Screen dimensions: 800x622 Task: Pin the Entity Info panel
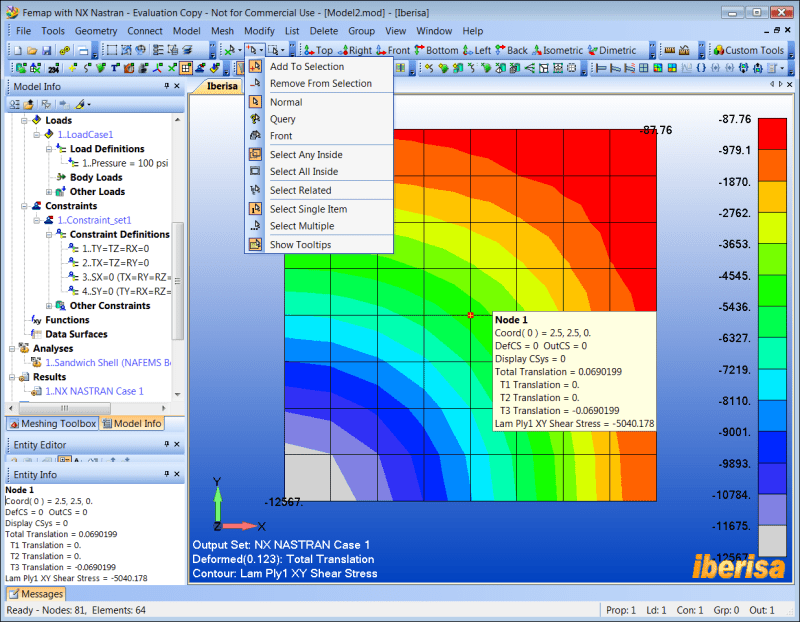(166, 474)
